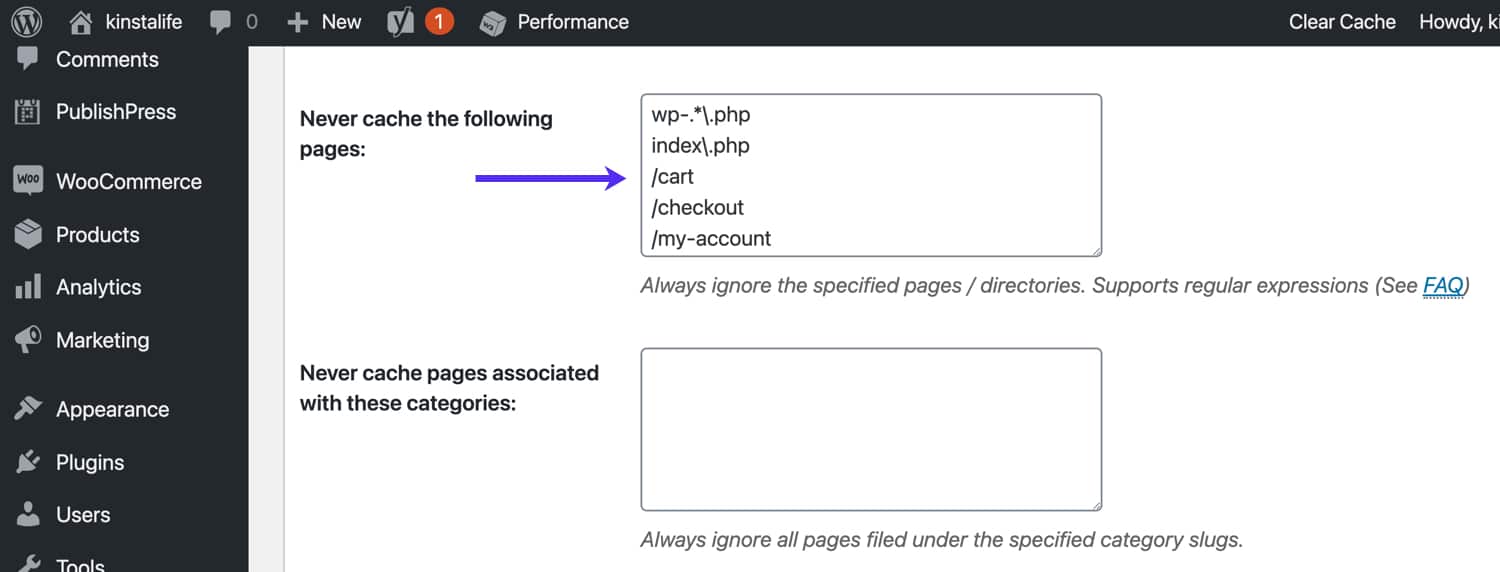Open the Comments menu in sidebar
Screen dimensions: 1500x572
pos(107,59)
